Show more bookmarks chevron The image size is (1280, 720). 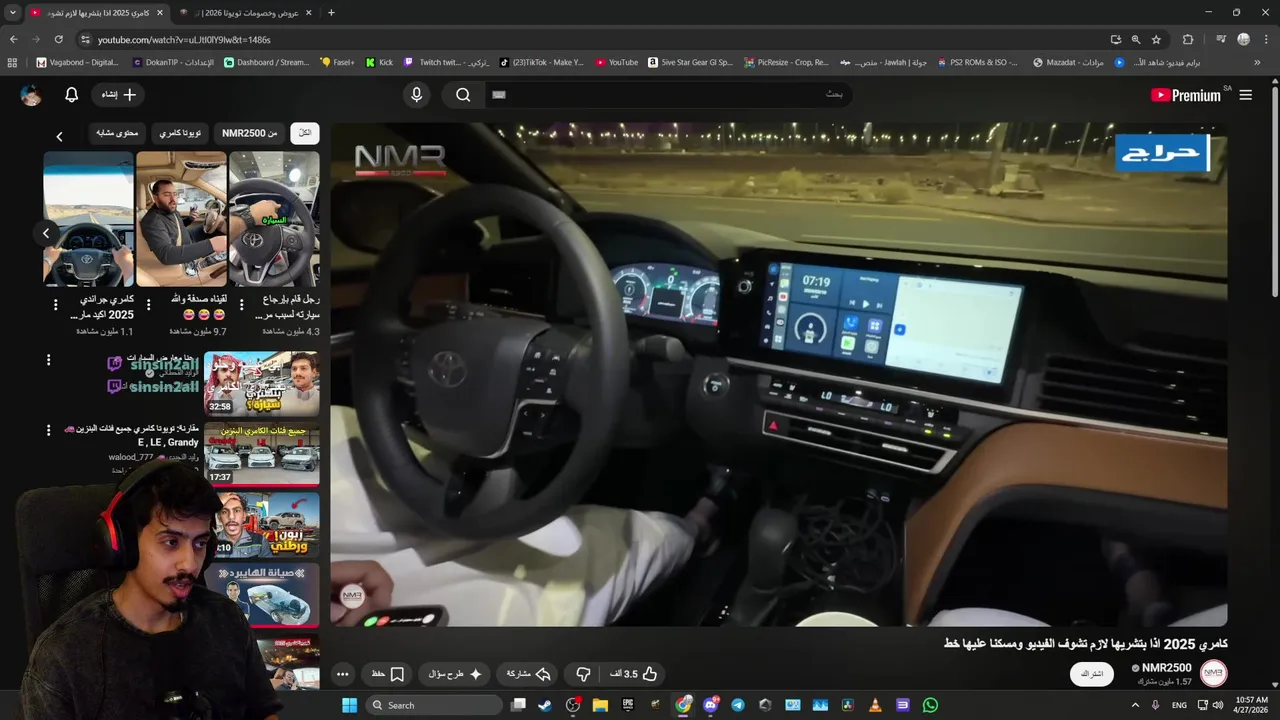coord(1257,62)
